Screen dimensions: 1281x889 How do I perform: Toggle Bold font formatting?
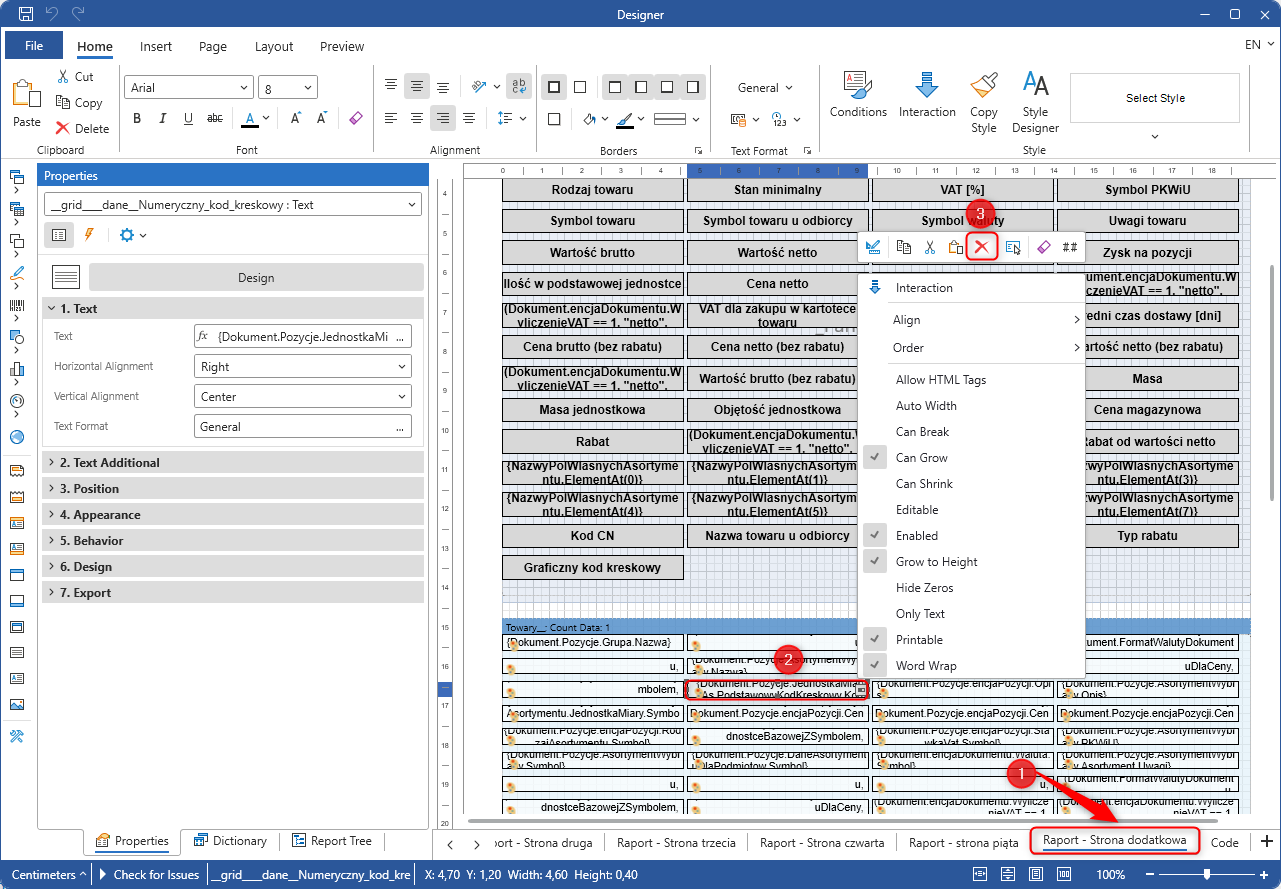(x=137, y=119)
